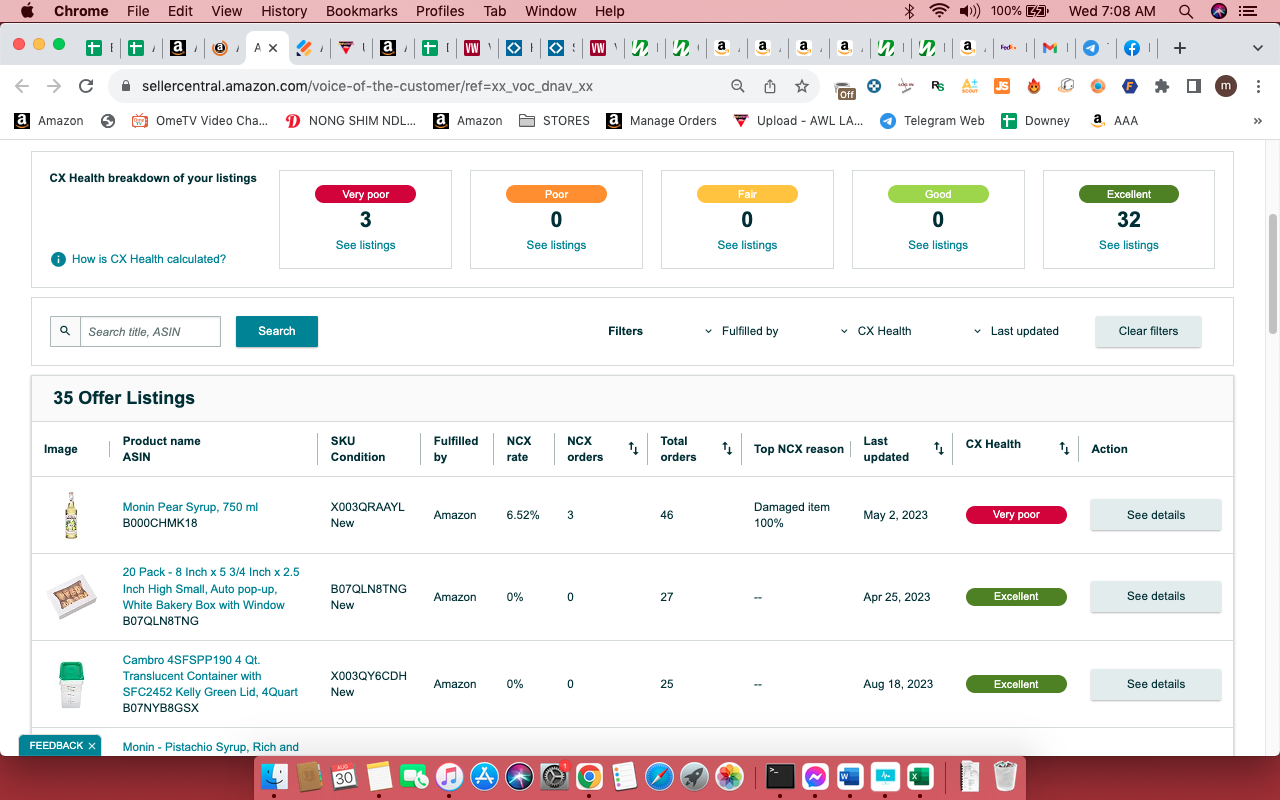Open the Chrome three-dot menu
The height and width of the screenshot is (800, 1280).
point(1258,86)
